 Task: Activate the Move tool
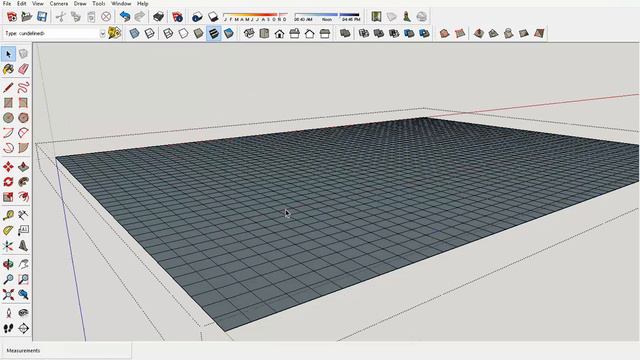tap(8, 167)
